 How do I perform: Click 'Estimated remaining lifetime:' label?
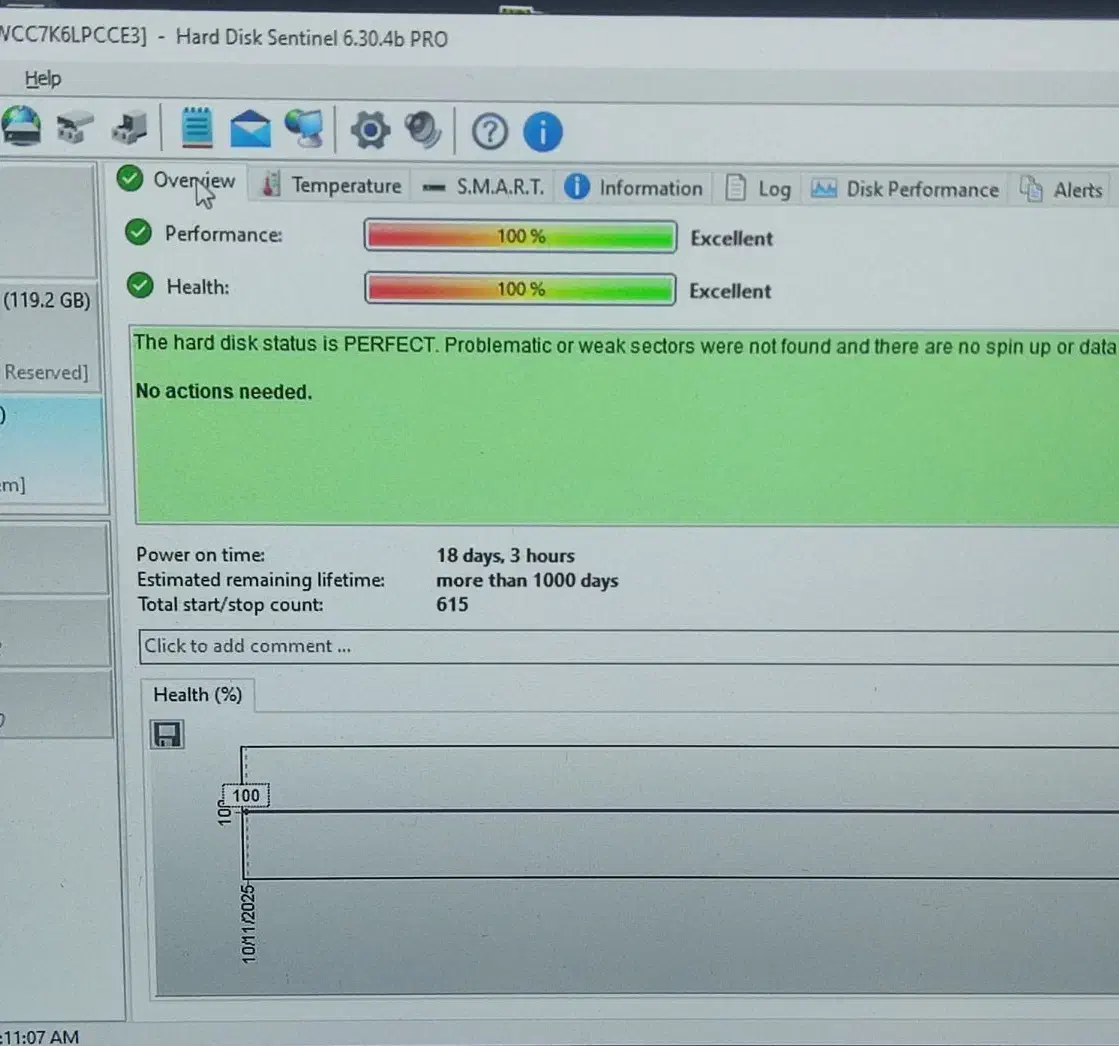pyautogui.click(x=260, y=580)
